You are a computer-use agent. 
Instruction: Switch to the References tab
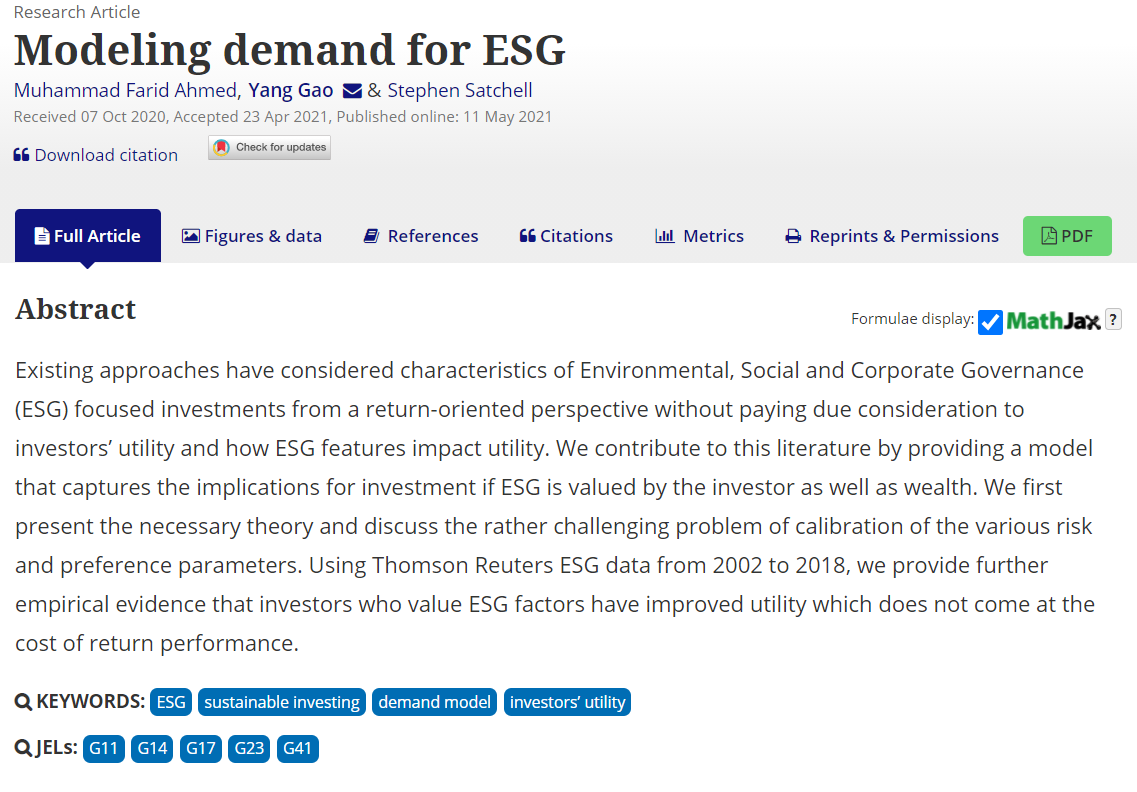pos(421,236)
